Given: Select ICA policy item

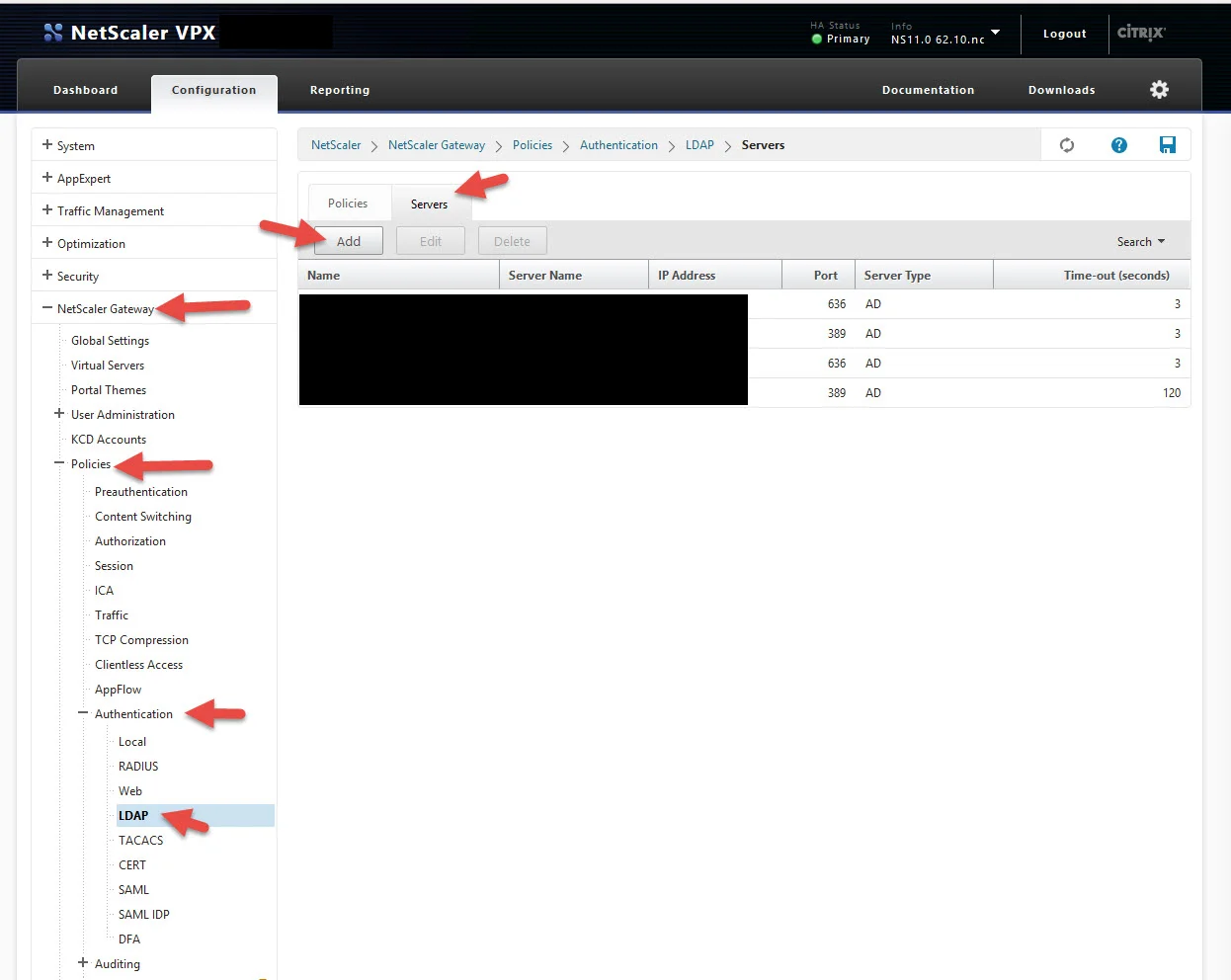Looking at the screenshot, I should 104,591.
